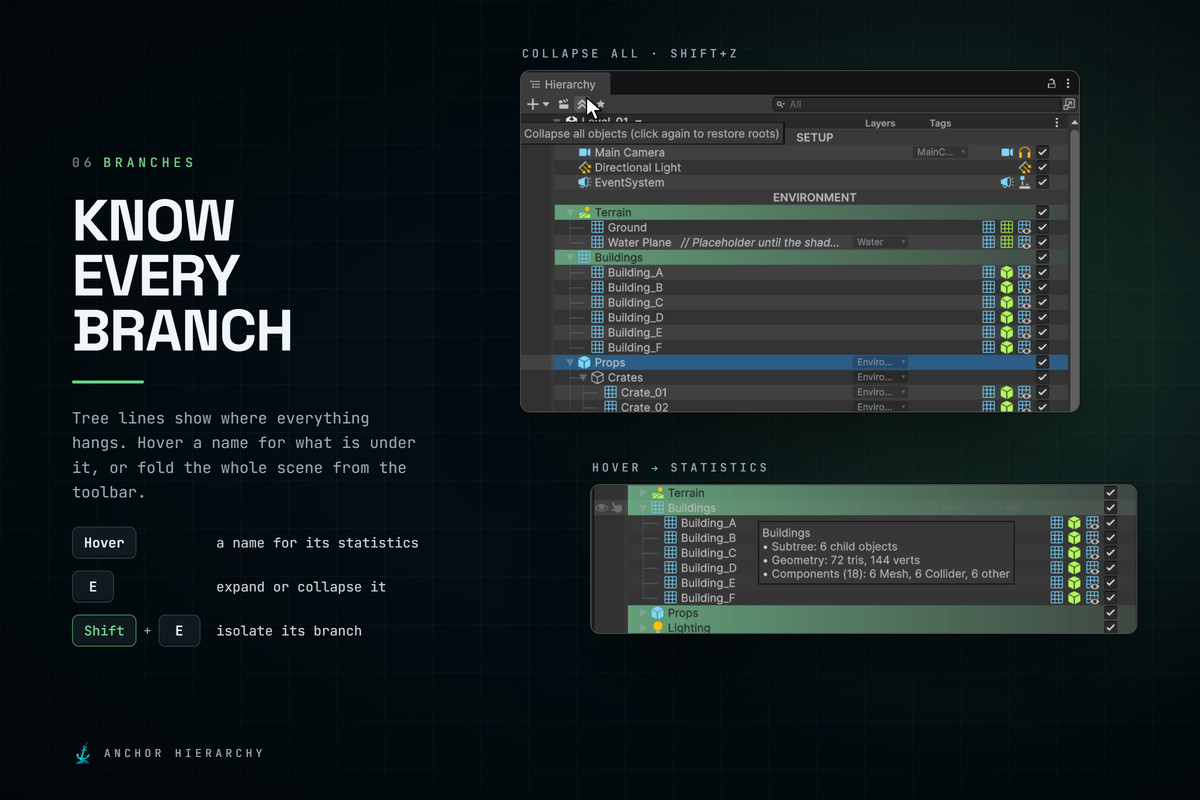Viewport: 1200px width, 800px height.
Task: Click the Tags column header
Action: [x=940, y=123]
